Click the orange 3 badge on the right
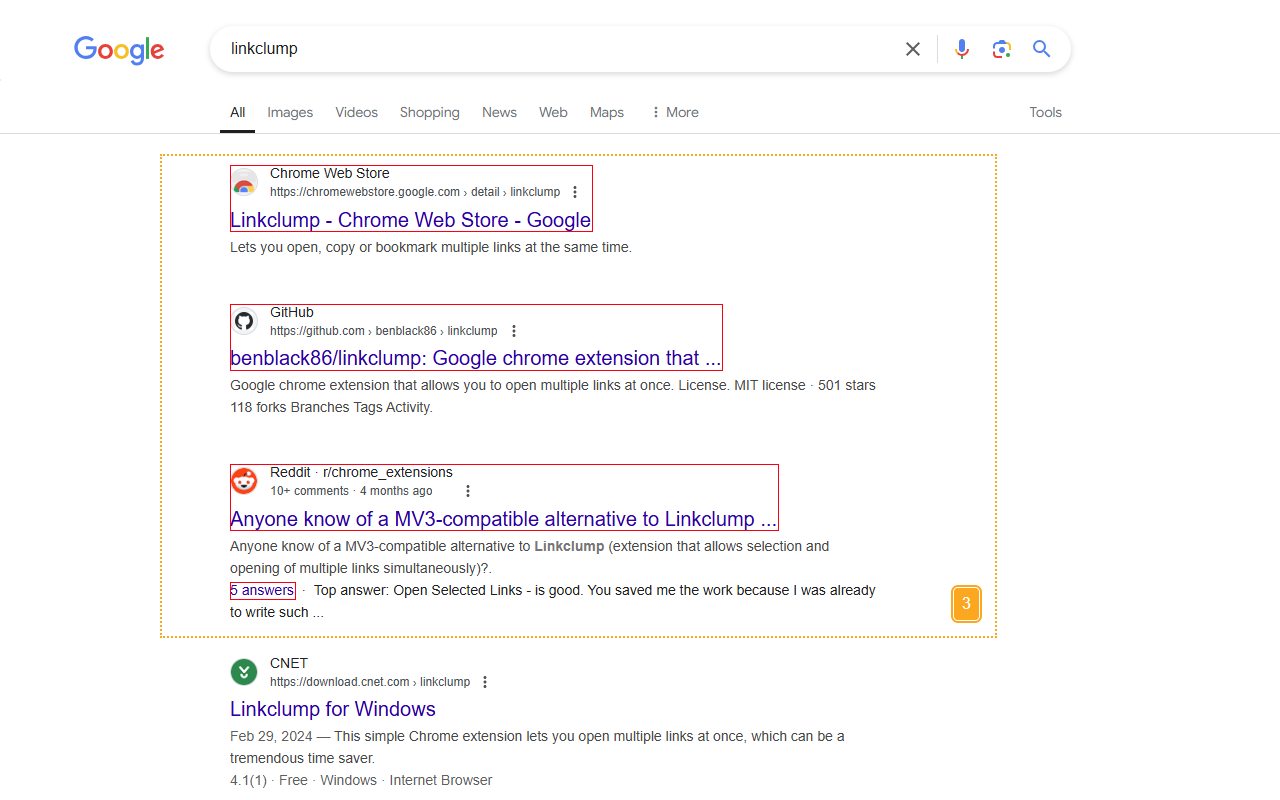 pos(966,603)
